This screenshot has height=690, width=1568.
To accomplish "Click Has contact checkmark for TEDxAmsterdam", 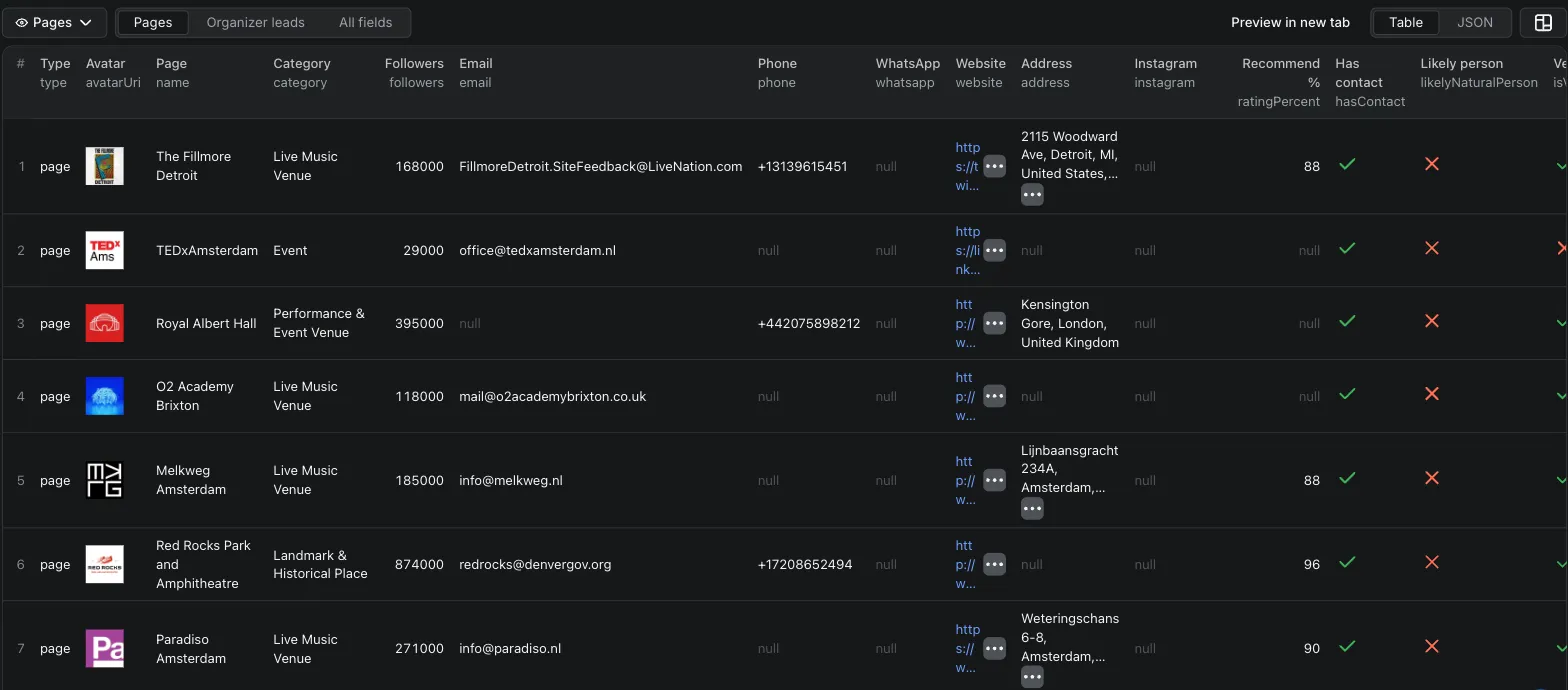I will tap(1347, 248).
